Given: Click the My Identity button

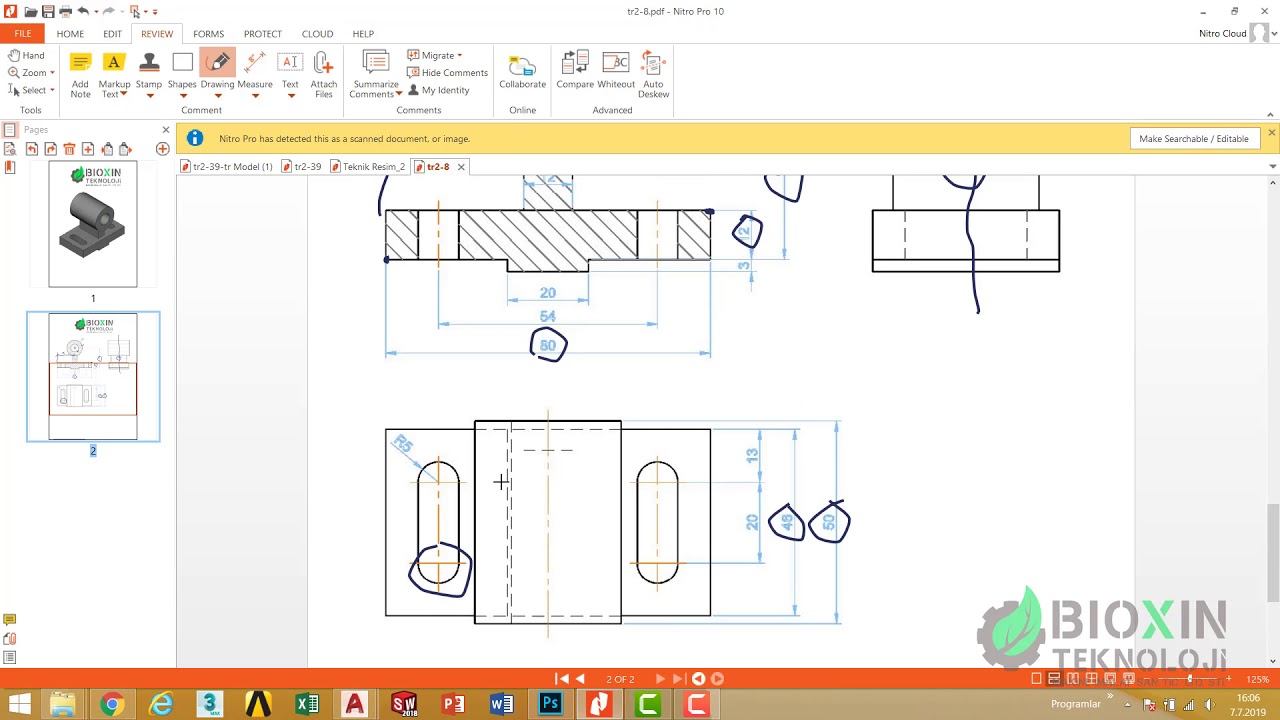Looking at the screenshot, I should pos(438,90).
